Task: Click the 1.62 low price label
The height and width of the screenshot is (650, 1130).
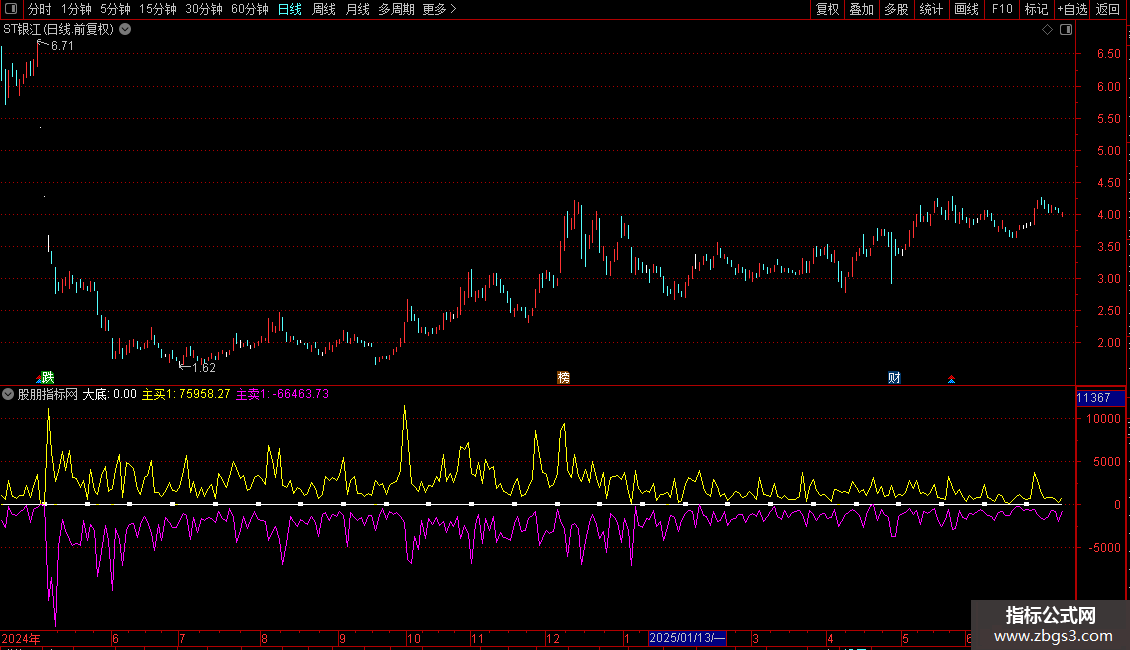Action: 204,368
